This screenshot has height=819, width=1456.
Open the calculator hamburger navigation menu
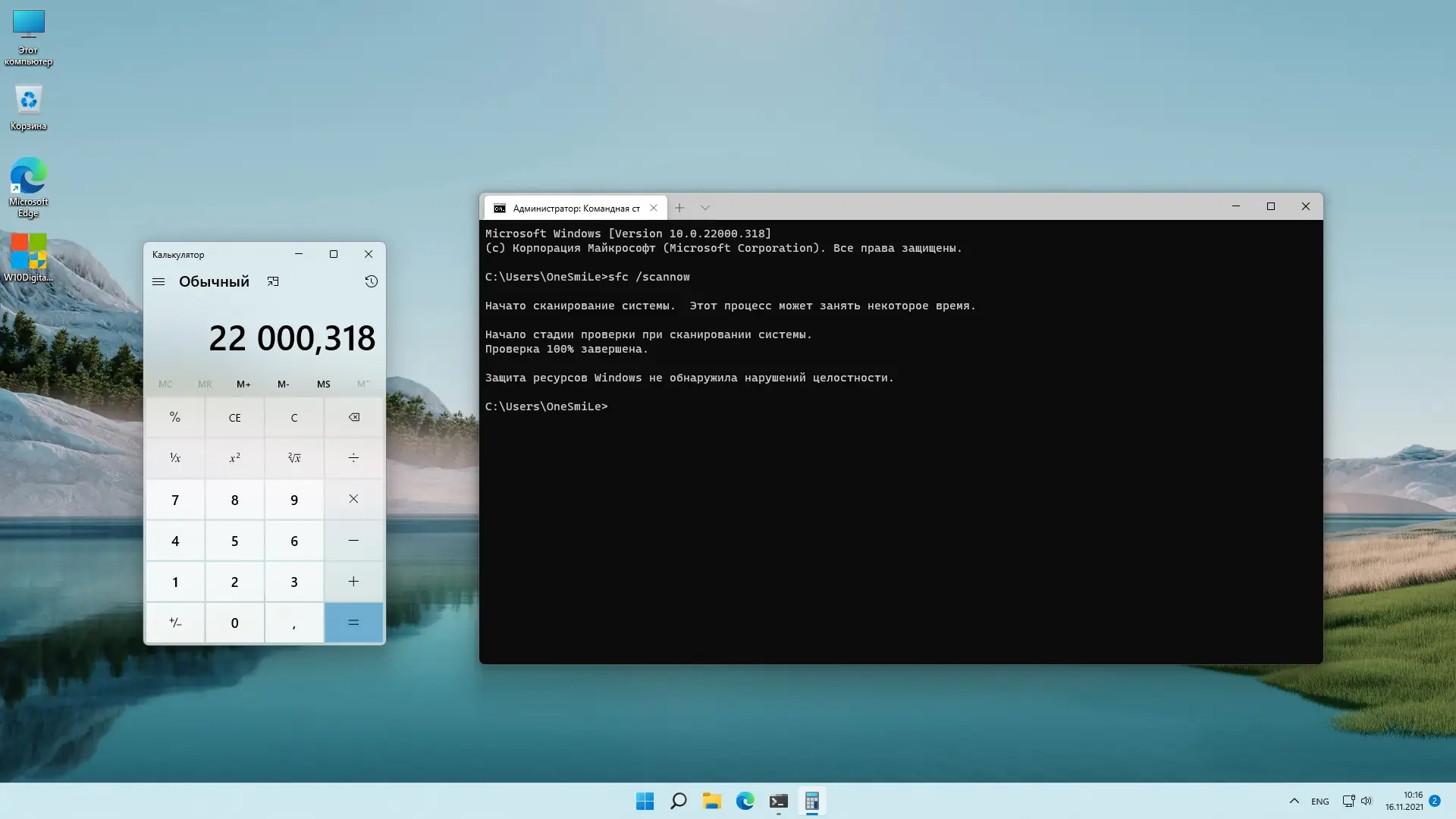point(158,281)
